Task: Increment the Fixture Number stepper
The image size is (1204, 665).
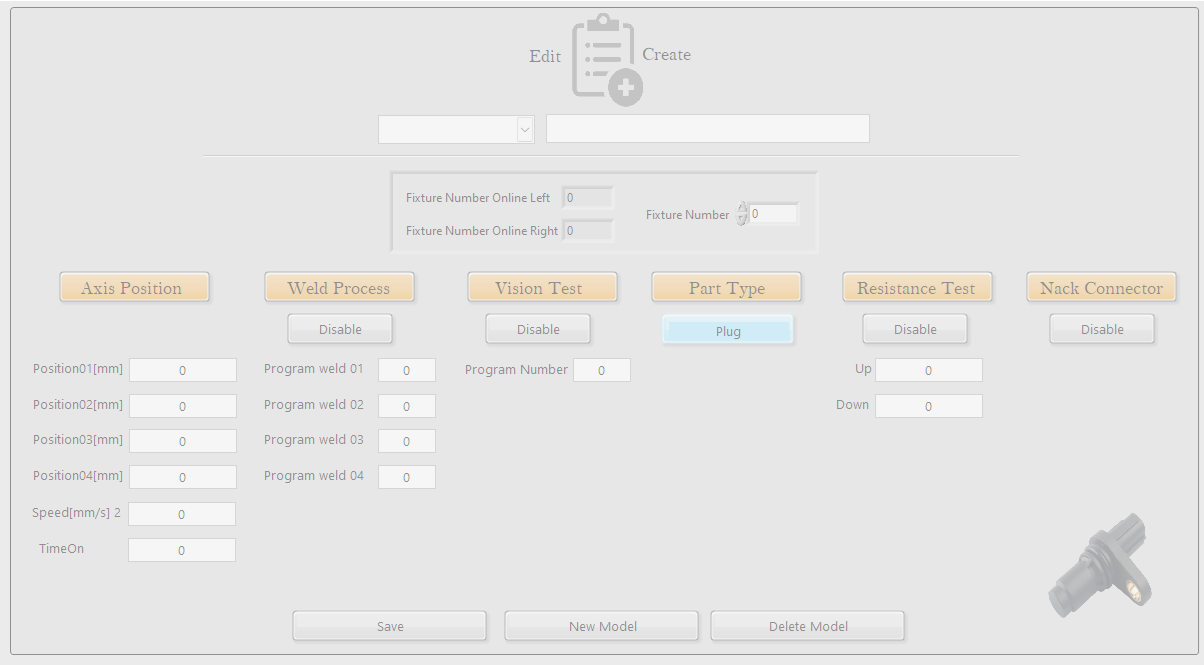Action: pos(742,208)
